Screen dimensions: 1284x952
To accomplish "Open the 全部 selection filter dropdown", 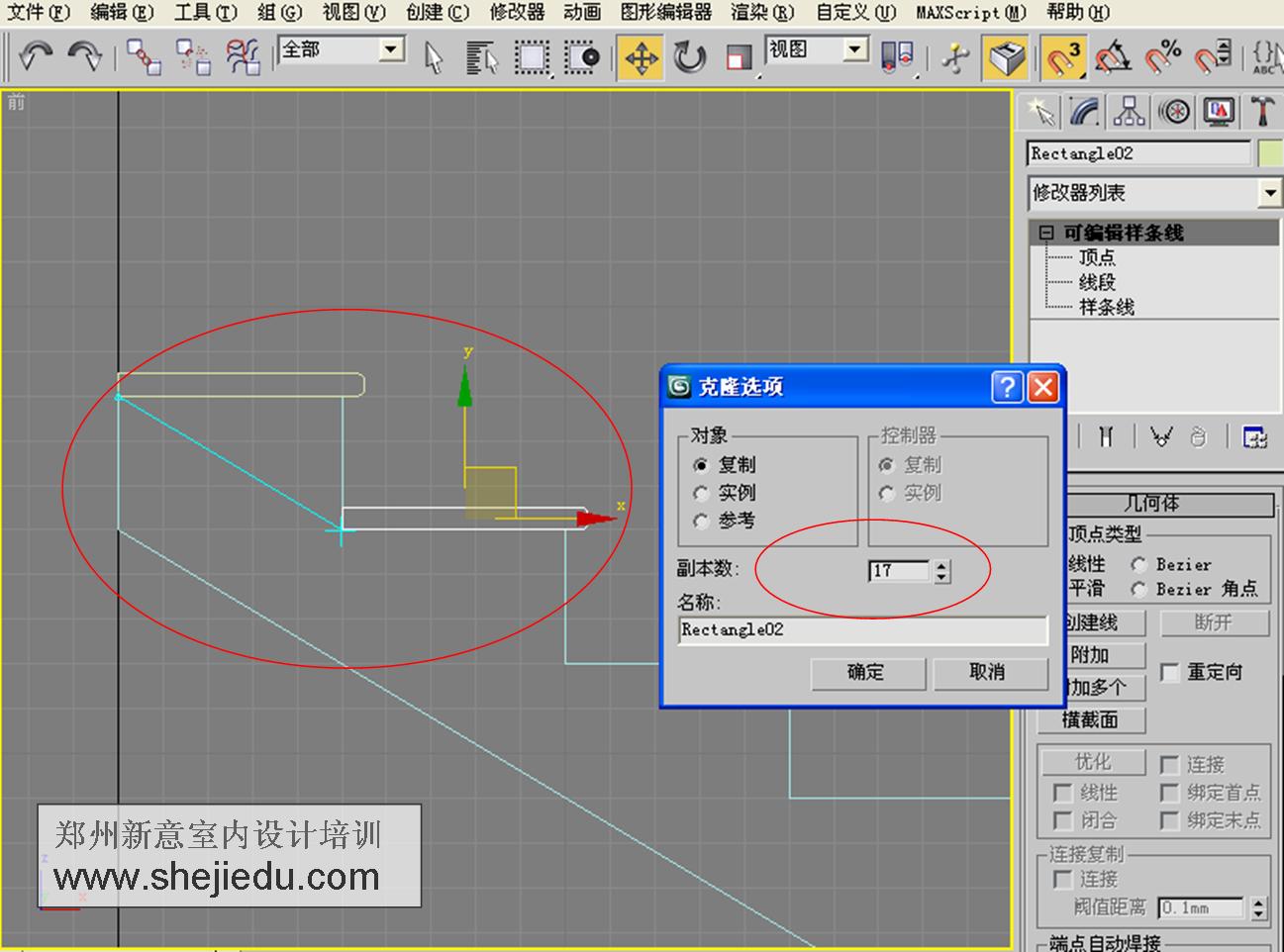I will coord(389,48).
